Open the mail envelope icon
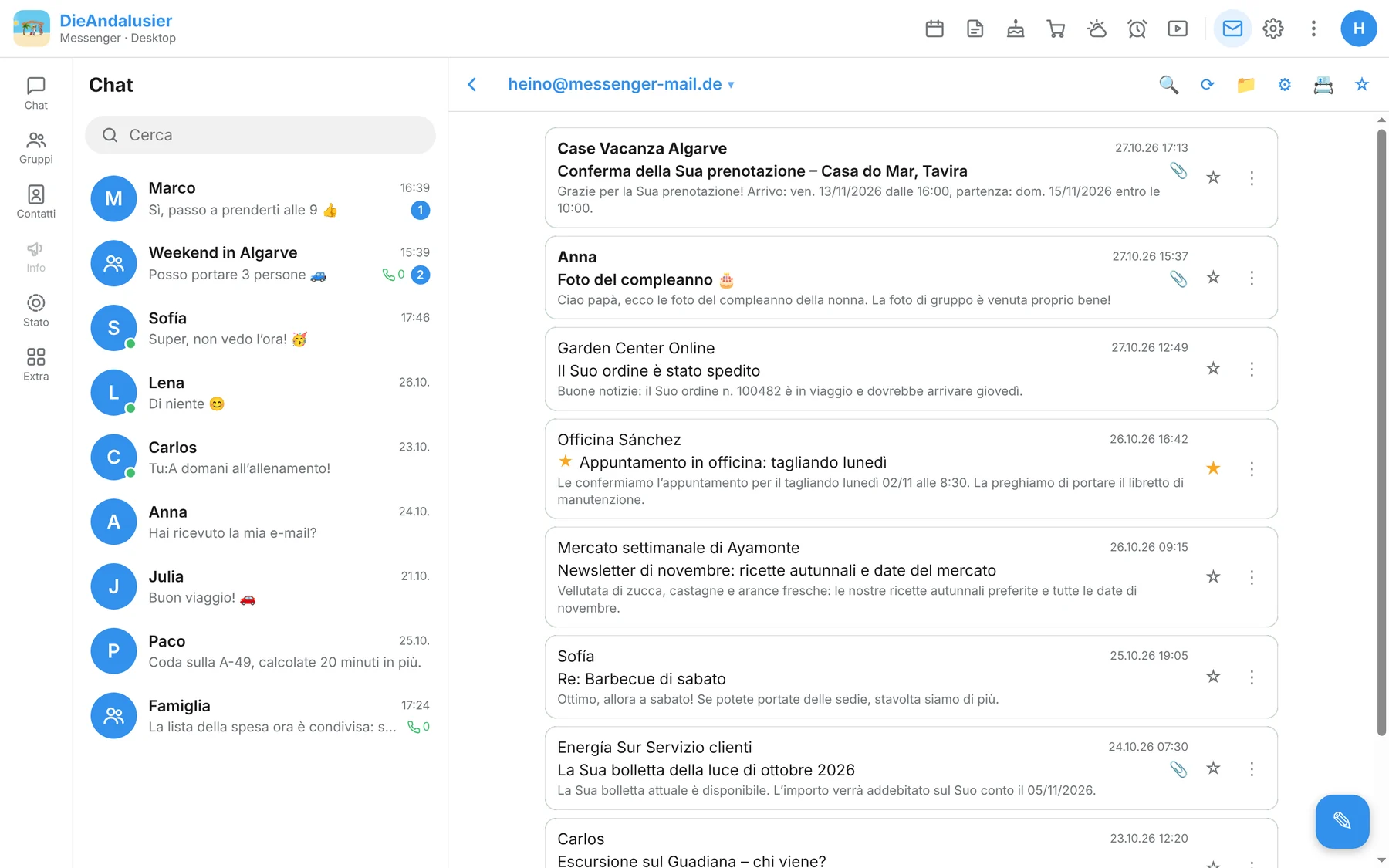Image resolution: width=1389 pixels, height=868 pixels. (x=1232, y=29)
